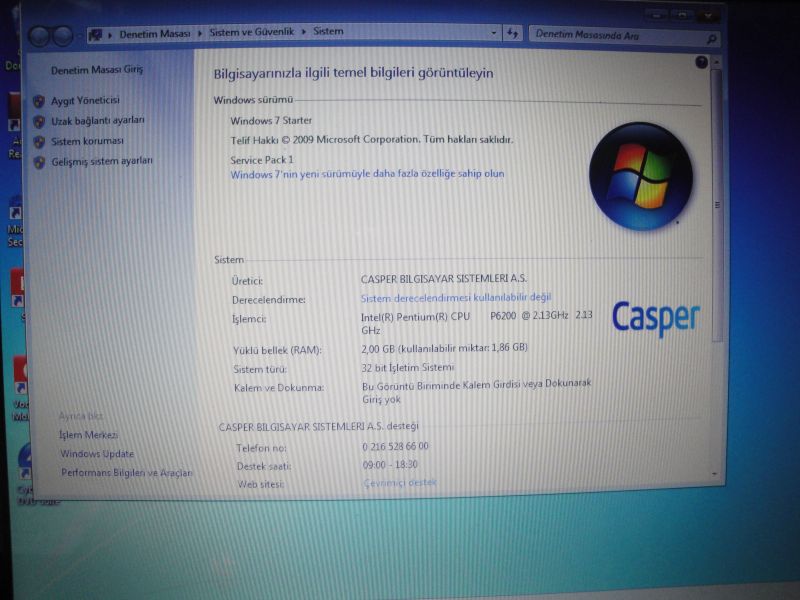Click the 2,00 GB installed memory value
Viewport: 800px width, 600px height.
[444, 348]
